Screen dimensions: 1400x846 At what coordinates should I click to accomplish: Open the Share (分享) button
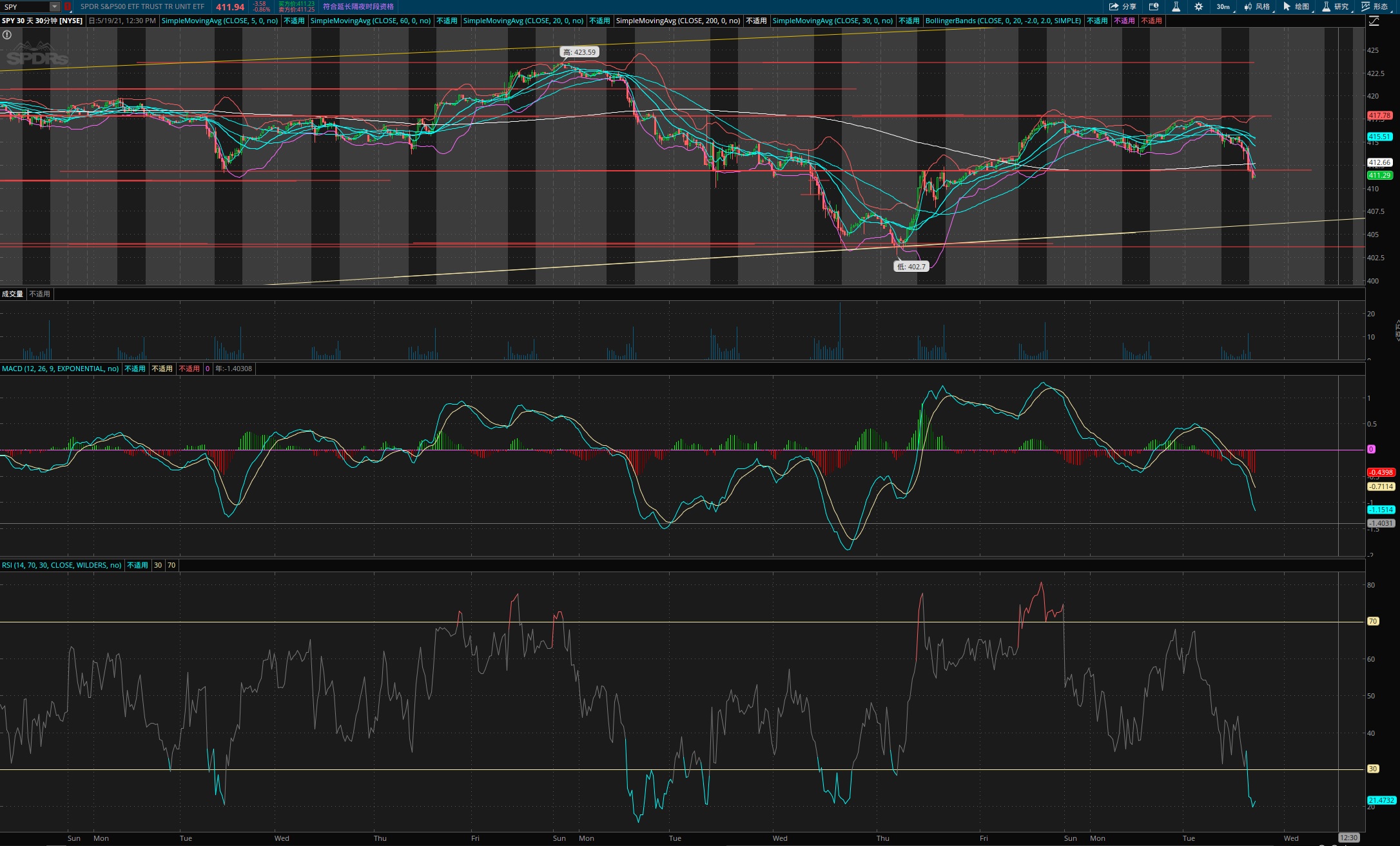coord(1122,6)
